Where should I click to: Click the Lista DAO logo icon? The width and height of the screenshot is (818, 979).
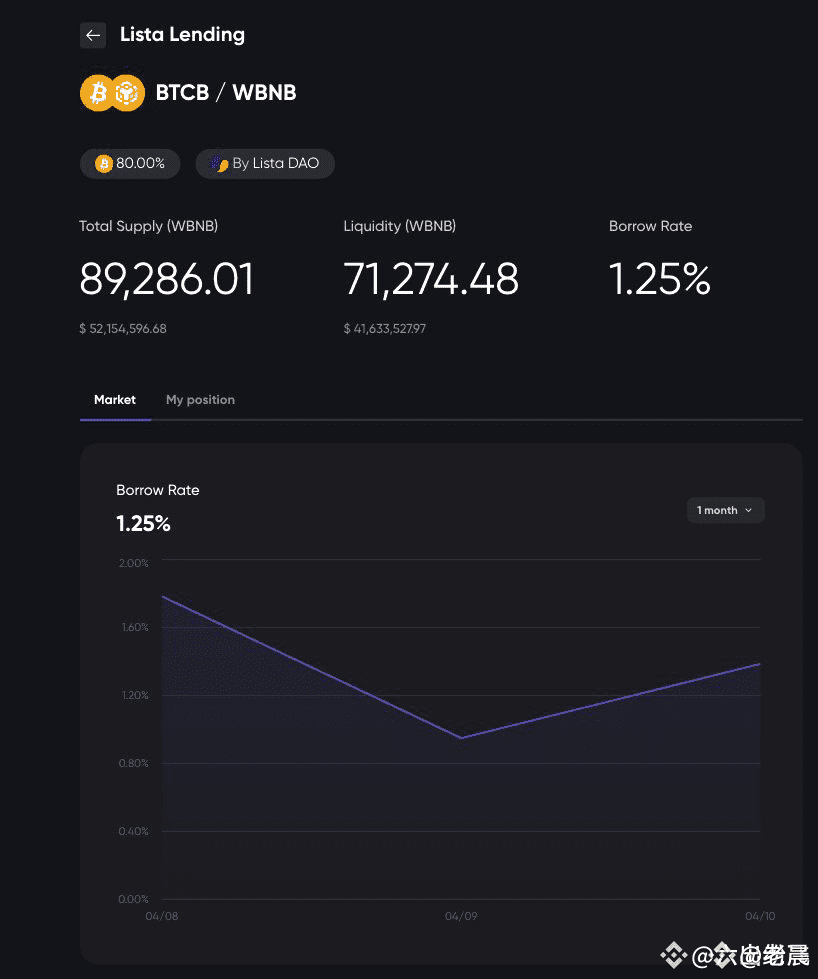tap(218, 163)
